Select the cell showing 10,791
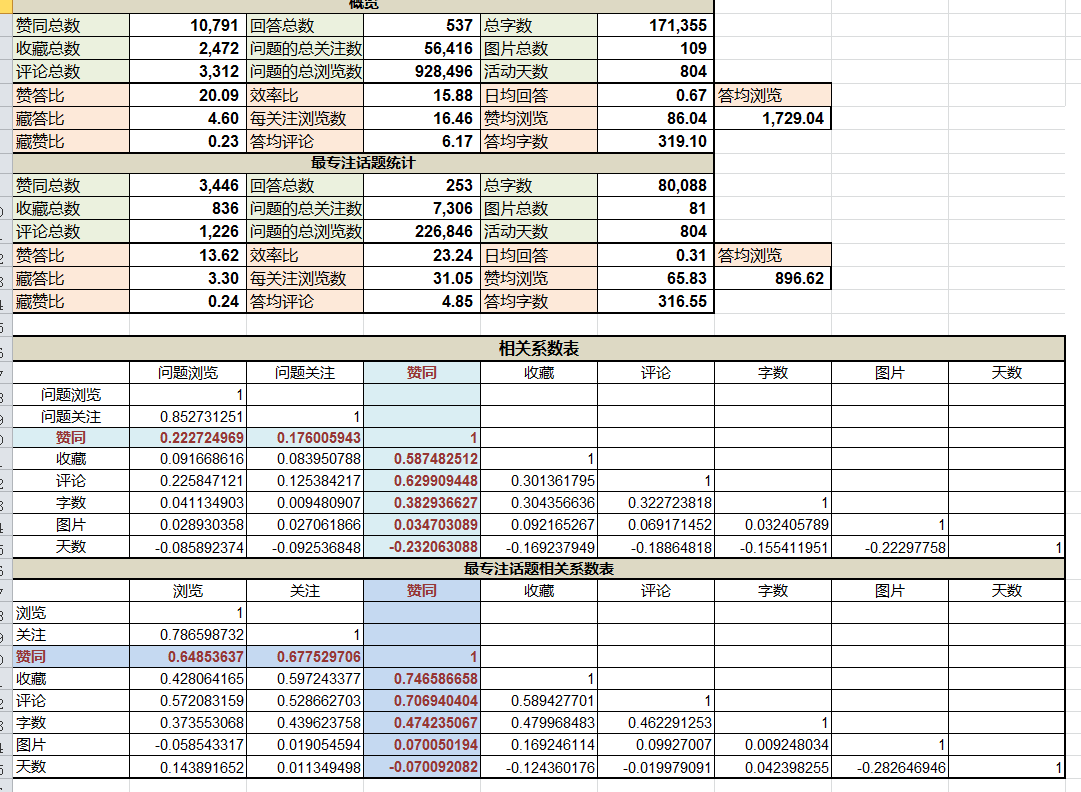Image resolution: width=1081 pixels, height=792 pixels. click(188, 26)
